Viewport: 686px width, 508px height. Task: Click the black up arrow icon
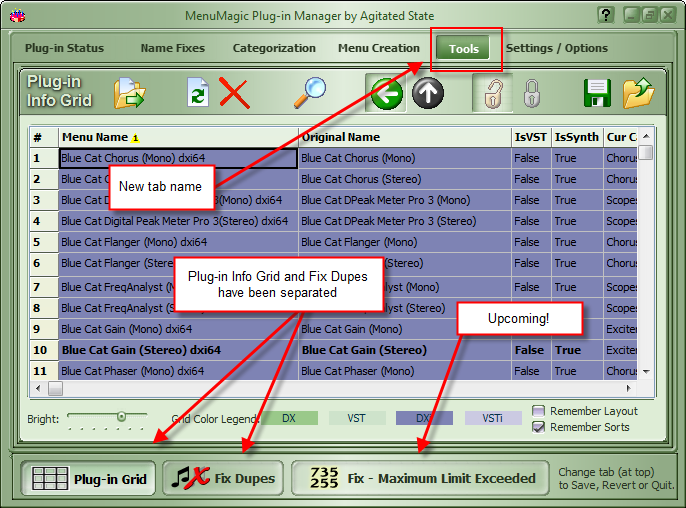tap(427, 93)
